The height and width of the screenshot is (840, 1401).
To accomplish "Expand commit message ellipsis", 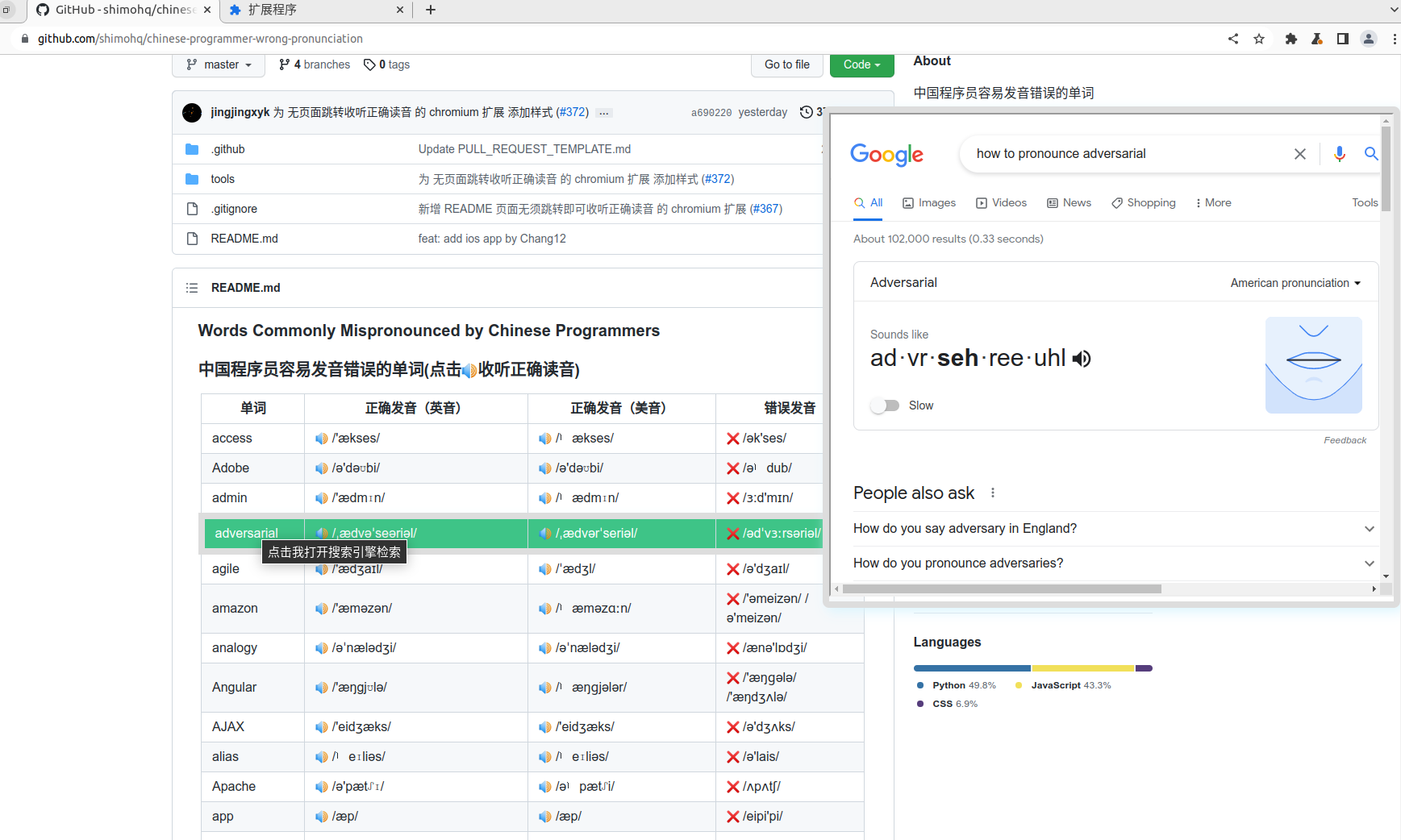I will [603, 113].
